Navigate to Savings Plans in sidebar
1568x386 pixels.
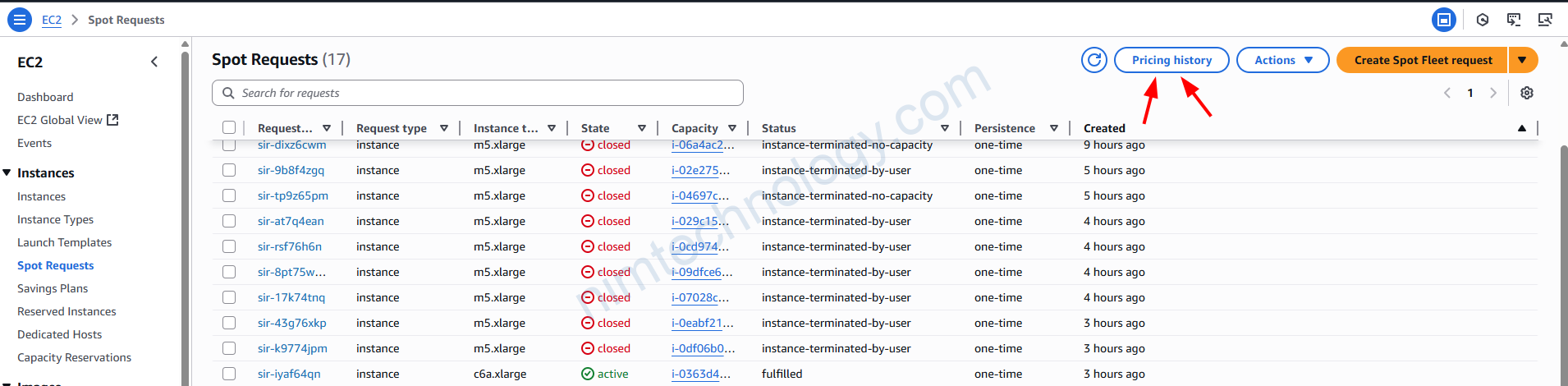53,288
